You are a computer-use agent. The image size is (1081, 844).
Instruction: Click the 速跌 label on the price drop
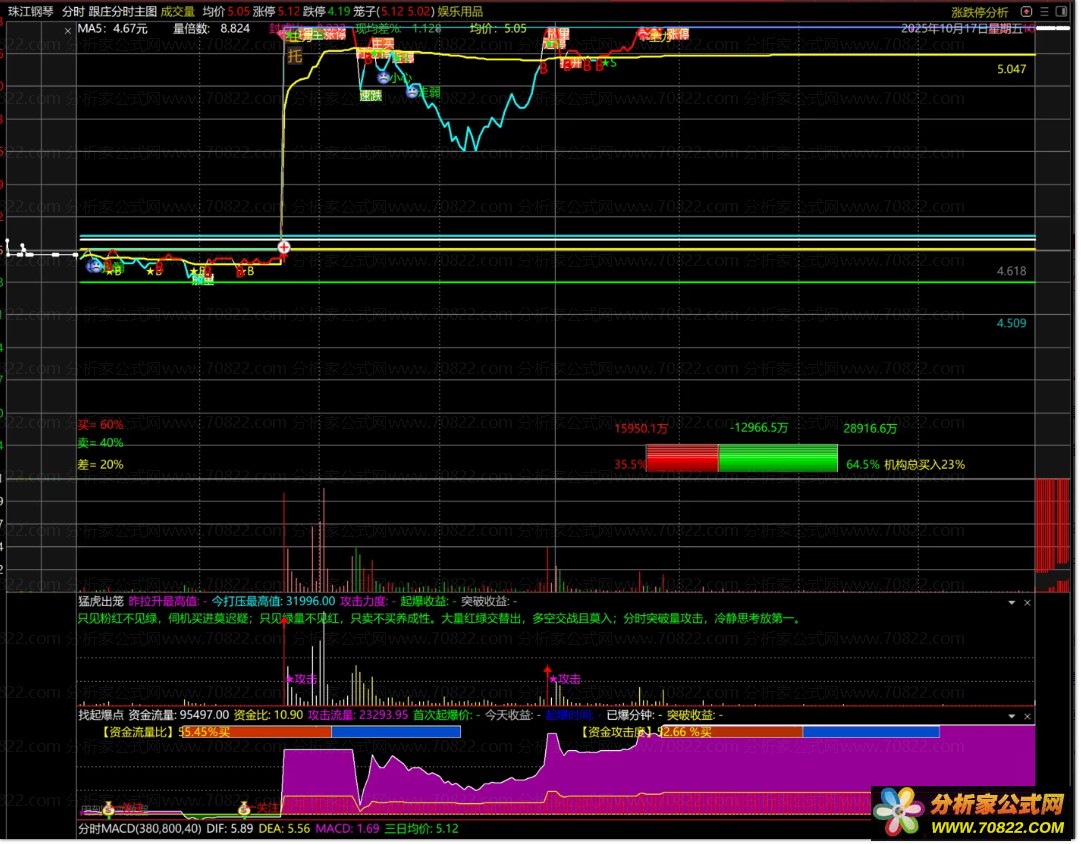coord(371,96)
